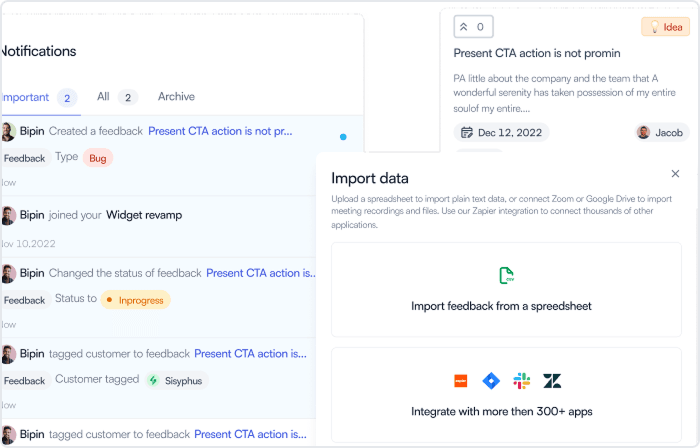Click the upvote arrows counter showing 0

tap(473, 27)
